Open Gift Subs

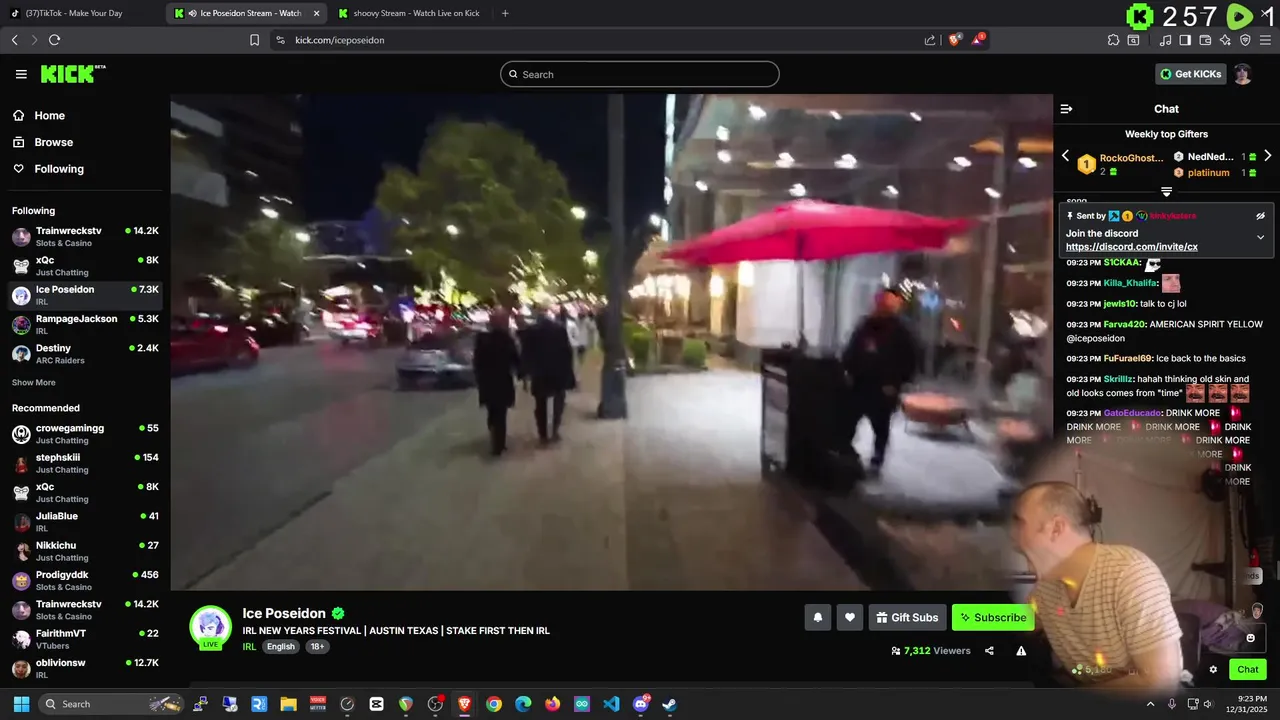tap(907, 617)
